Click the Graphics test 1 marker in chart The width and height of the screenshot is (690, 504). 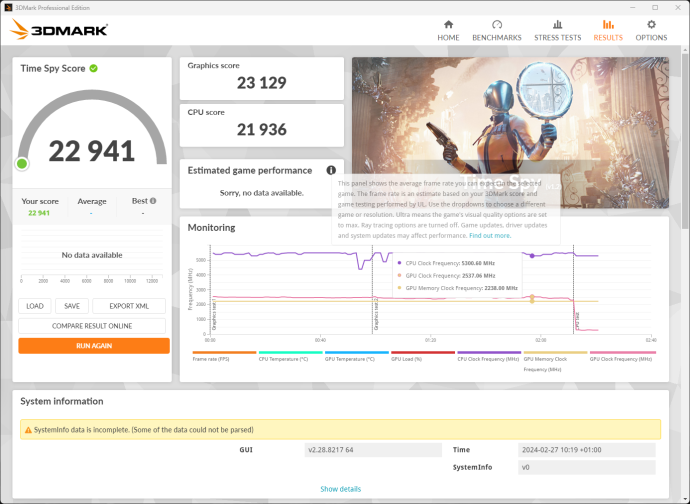point(214,316)
